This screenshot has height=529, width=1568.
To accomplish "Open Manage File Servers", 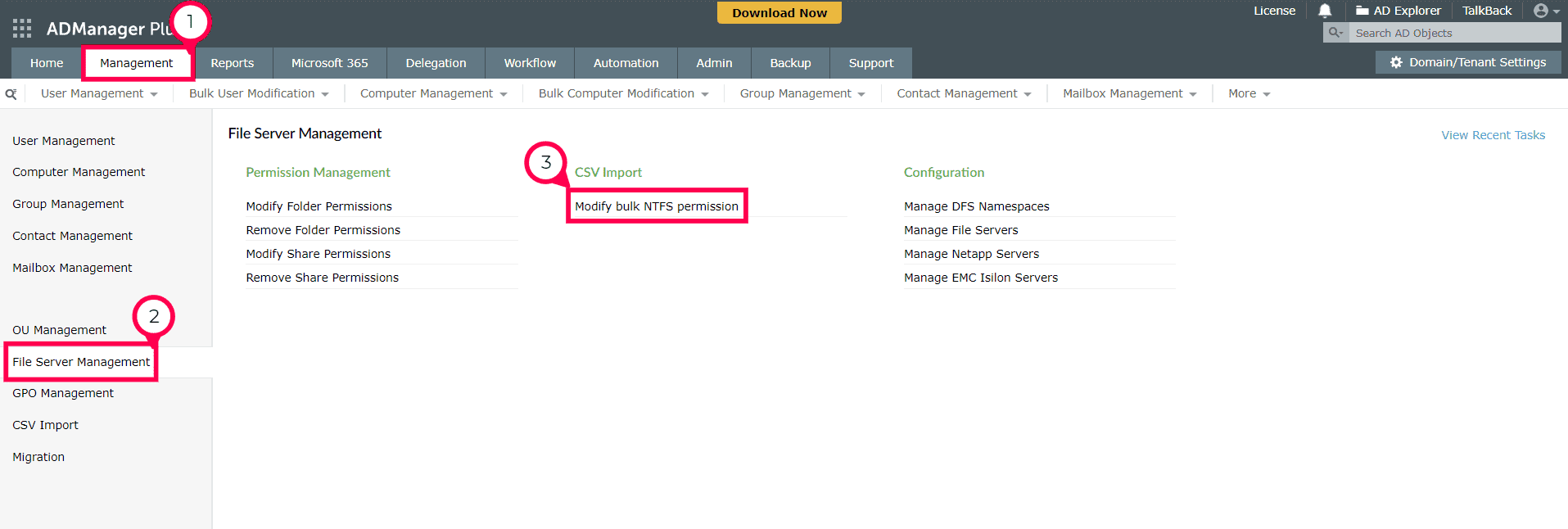I will [961, 230].
